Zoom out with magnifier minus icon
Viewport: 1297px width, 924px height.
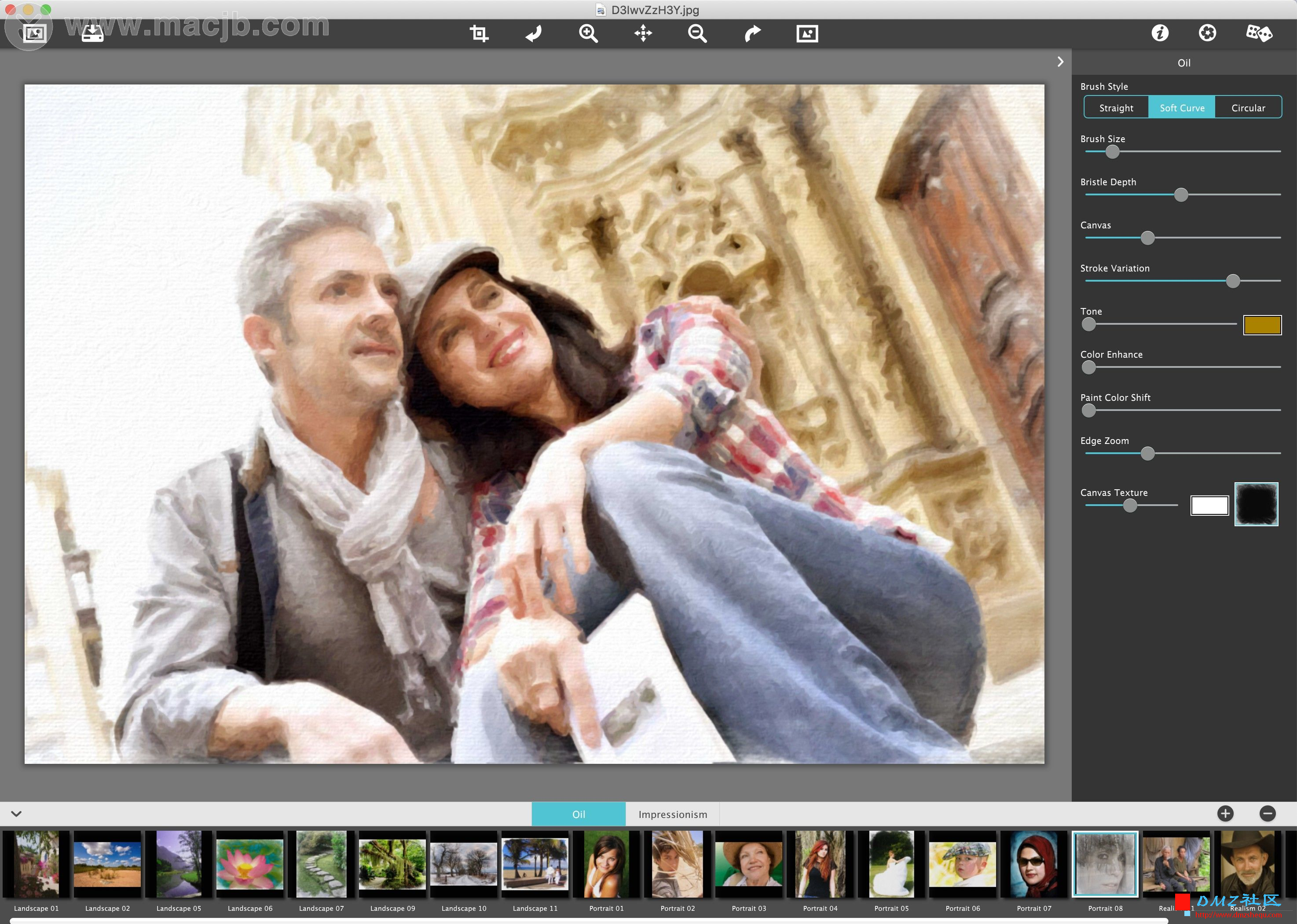tap(697, 33)
